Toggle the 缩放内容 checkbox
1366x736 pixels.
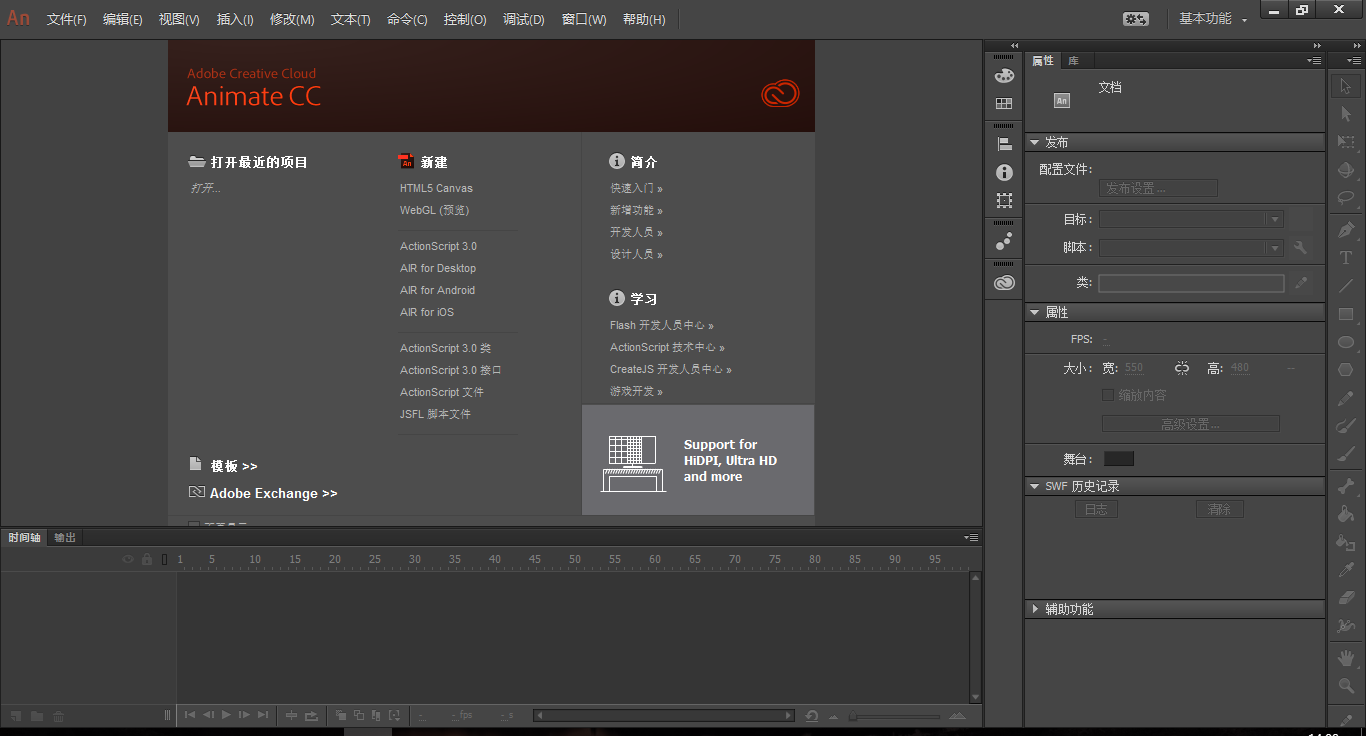point(1108,395)
